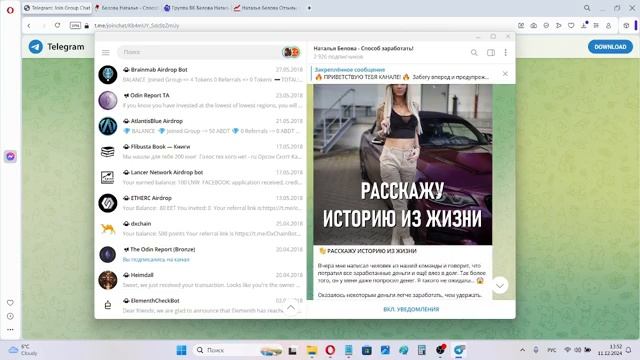
Task: Click the Telegram logo on the page
Action: tap(36, 47)
